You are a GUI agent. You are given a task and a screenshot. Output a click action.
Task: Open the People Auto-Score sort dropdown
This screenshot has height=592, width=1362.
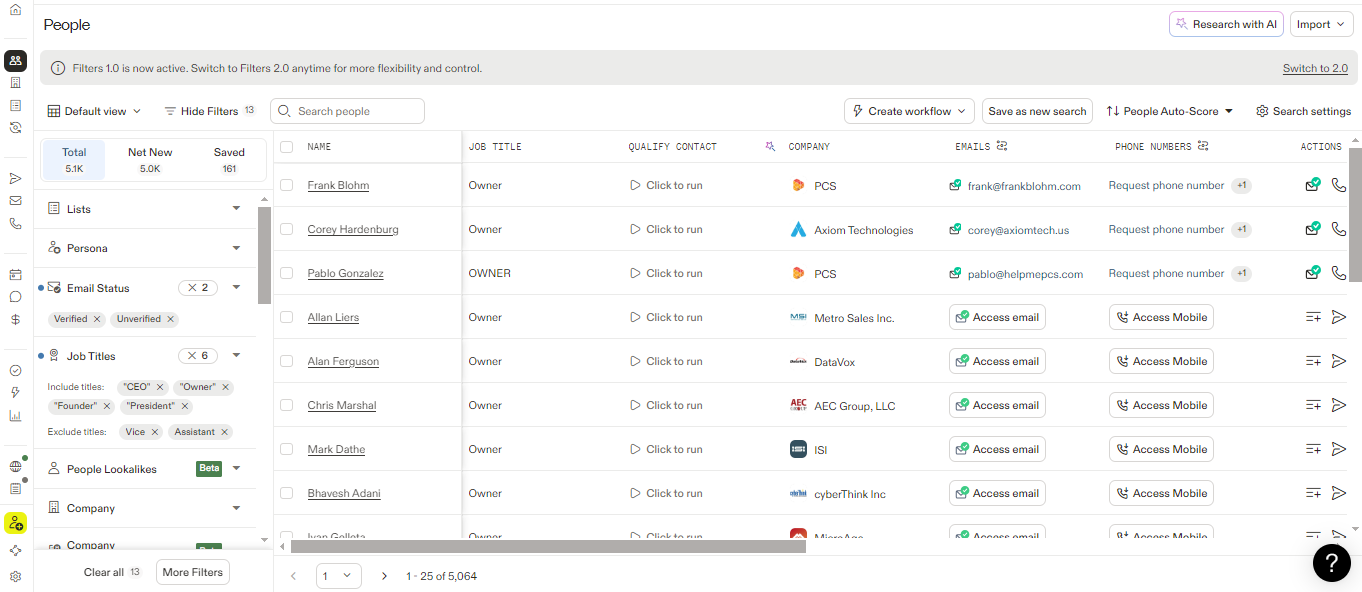pyautogui.click(x=1169, y=111)
